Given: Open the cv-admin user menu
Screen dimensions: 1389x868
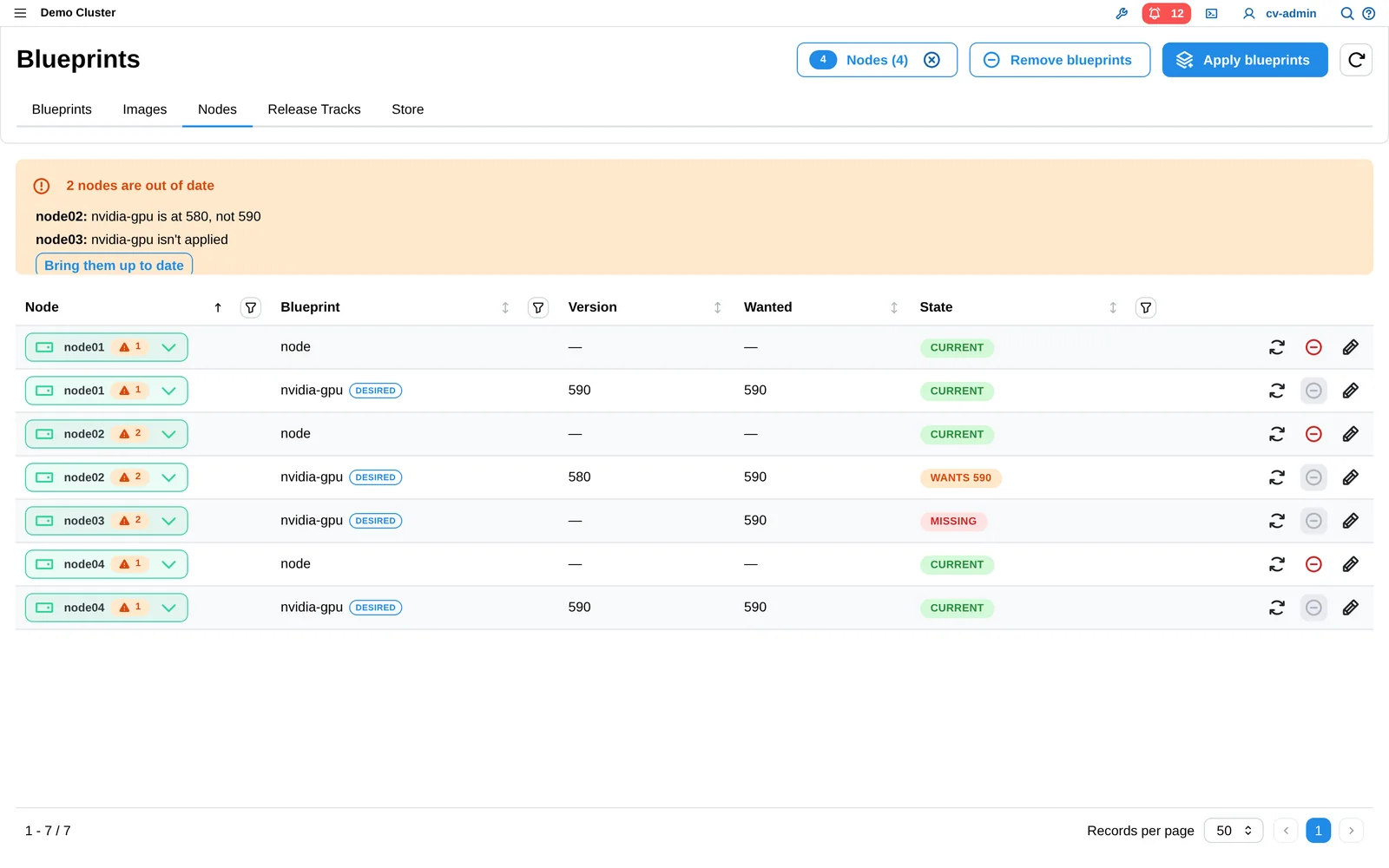Looking at the screenshot, I should [1280, 13].
